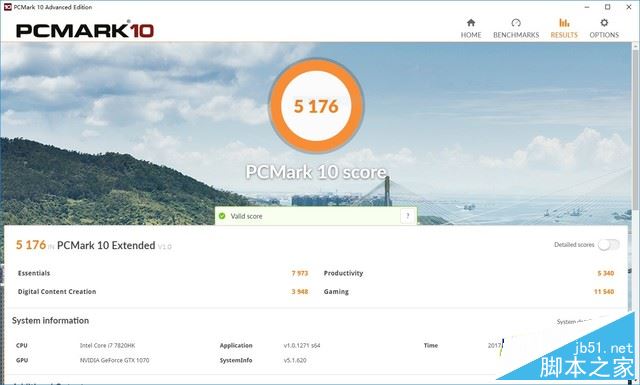Click the Digital Content Creation label
Image resolution: width=640 pixels, height=385 pixels.
(57, 292)
